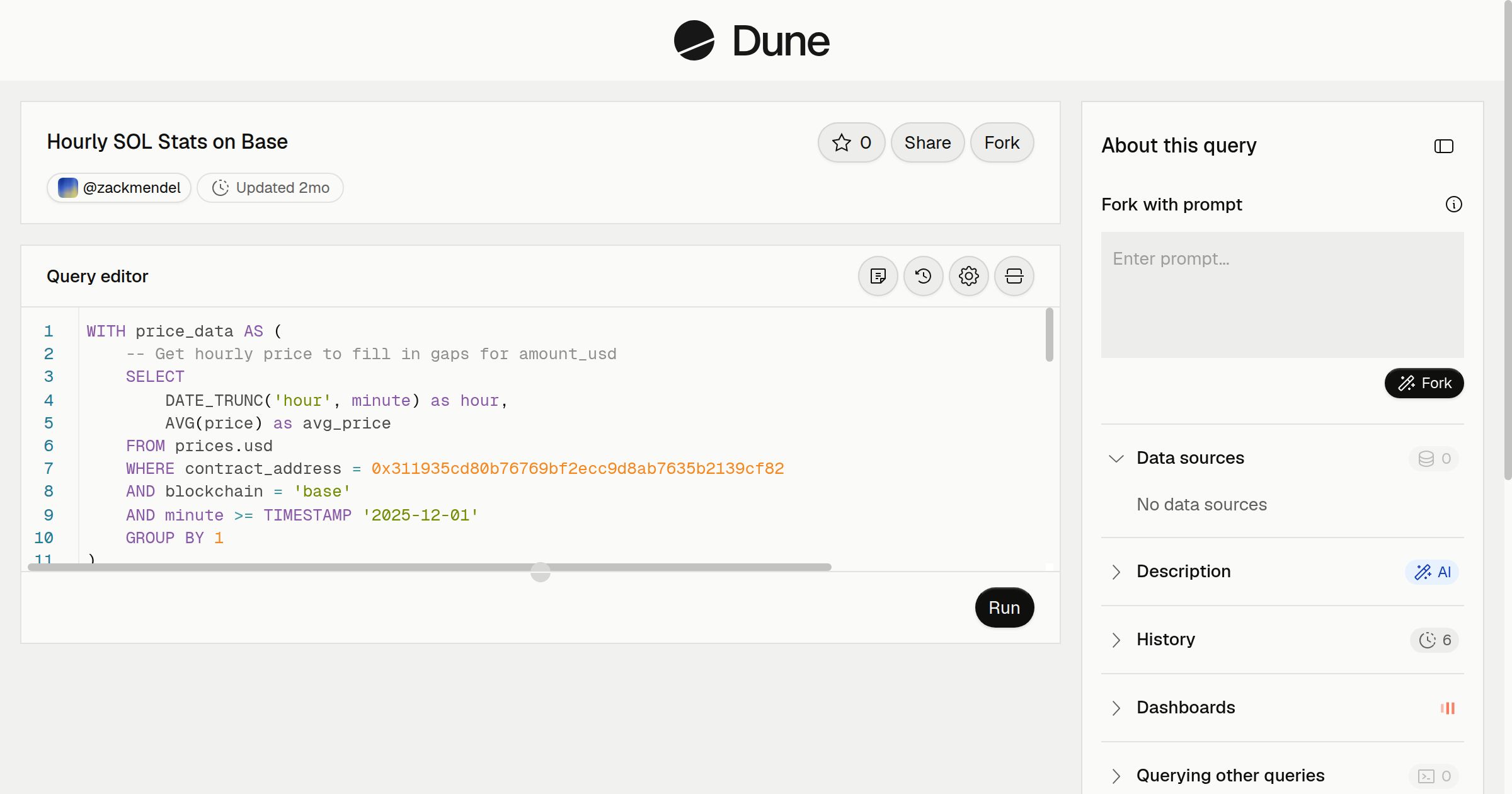Expand the Description section
Screen dimensions: 1512x794
(1116, 572)
